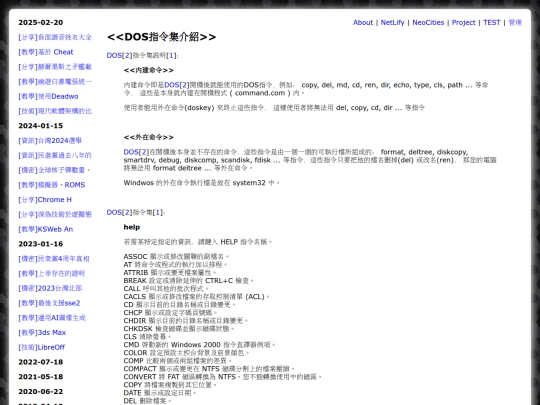540x405 pixels.
Task: Open the [教學] 模擬器 ROMS article
Action: pos(52,185)
